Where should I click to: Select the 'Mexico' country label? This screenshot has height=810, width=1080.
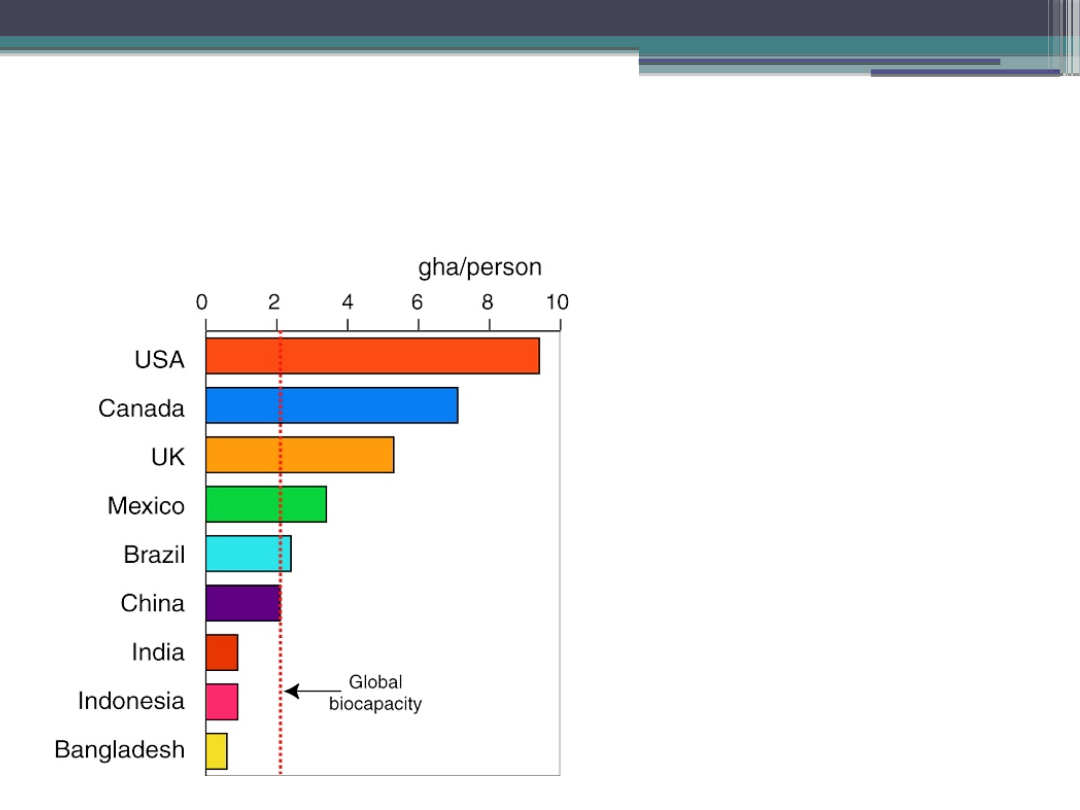tap(146, 506)
